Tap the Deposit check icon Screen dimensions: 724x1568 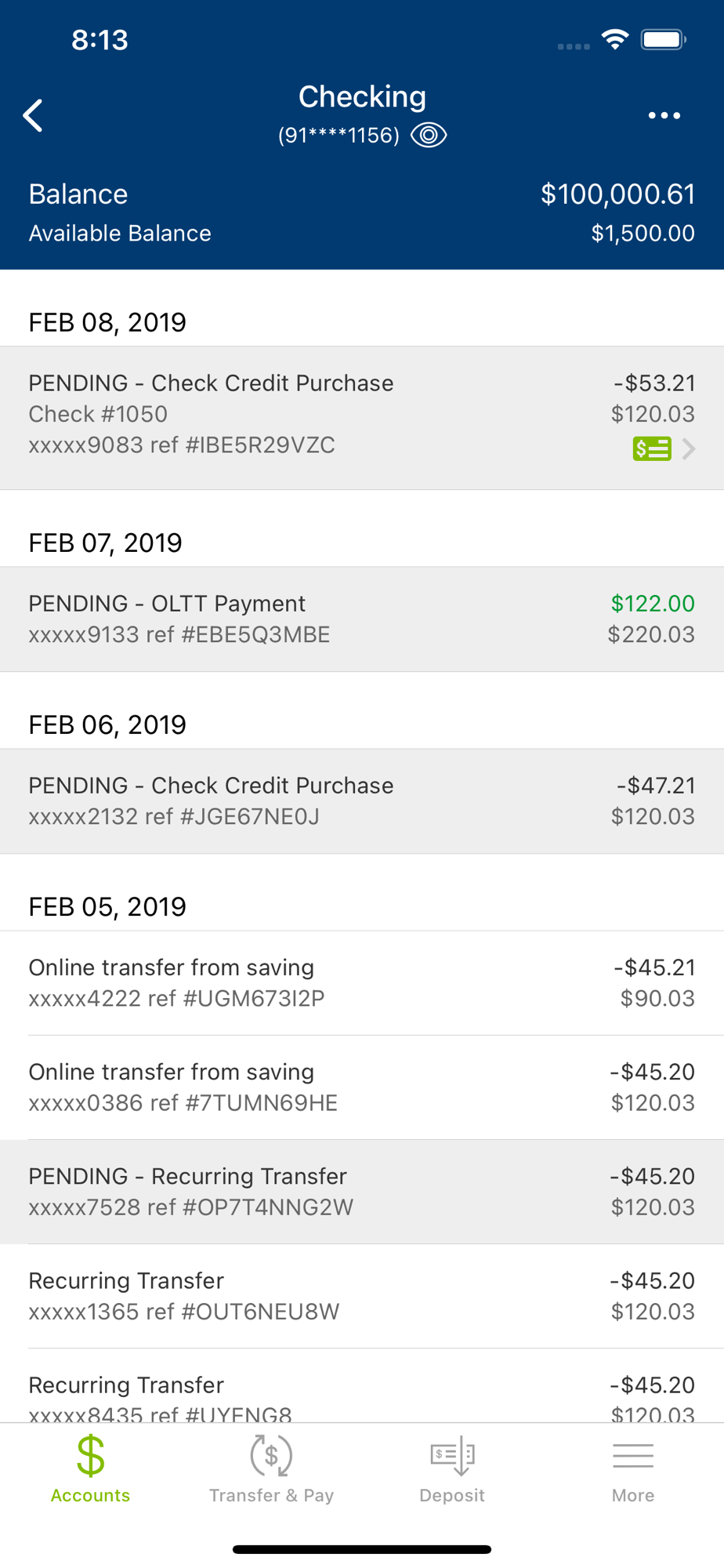pos(452,1455)
